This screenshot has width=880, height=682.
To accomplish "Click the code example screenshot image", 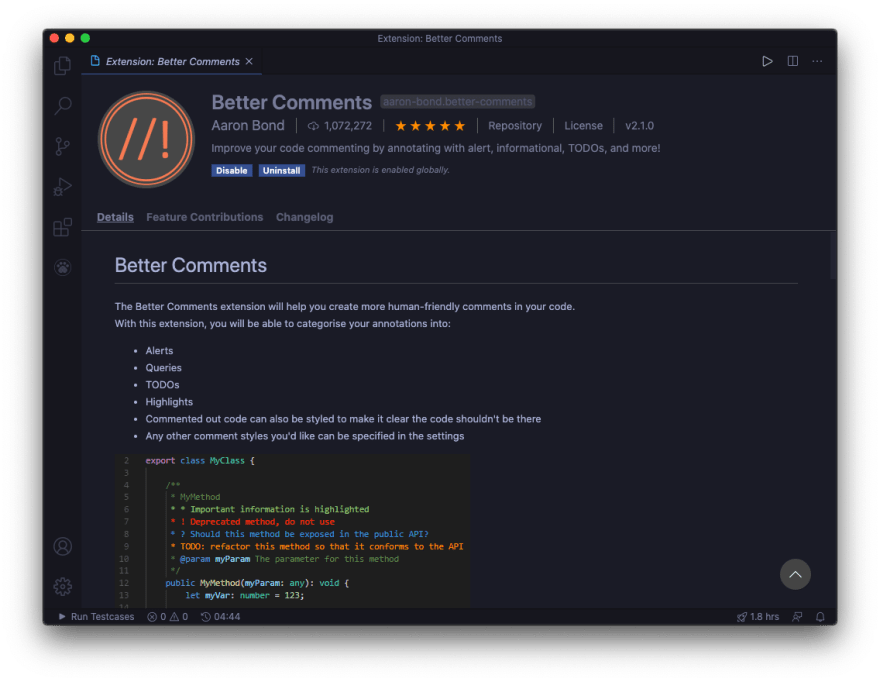I will coord(293,530).
